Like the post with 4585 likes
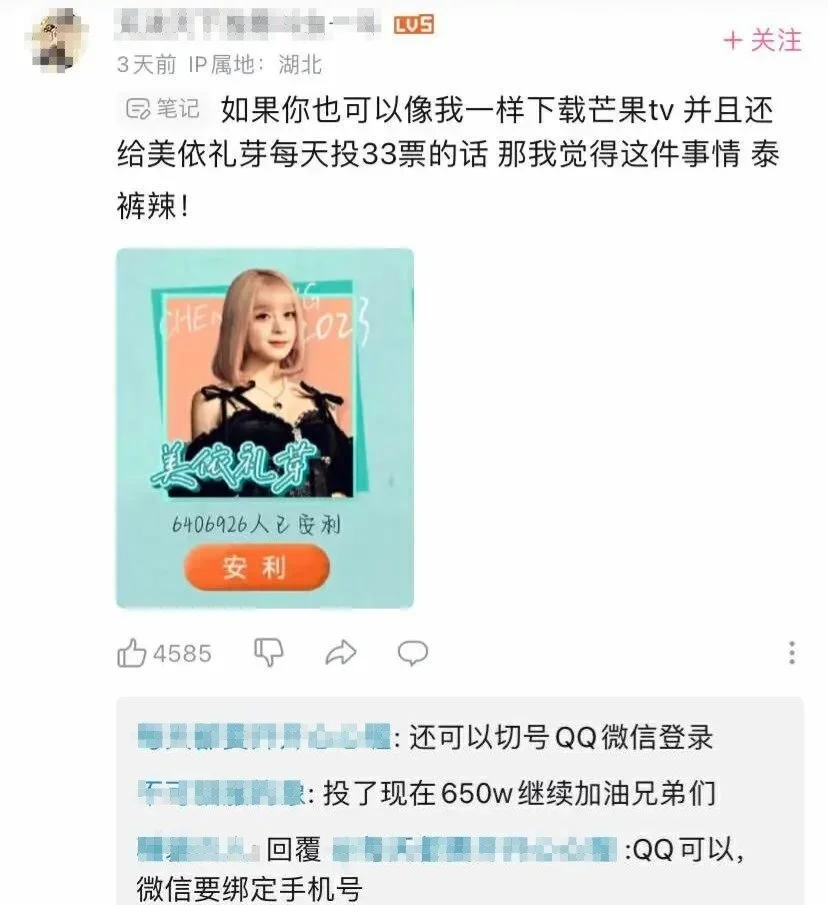Image resolution: width=828 pixels, height=905 pixels. 132,653
